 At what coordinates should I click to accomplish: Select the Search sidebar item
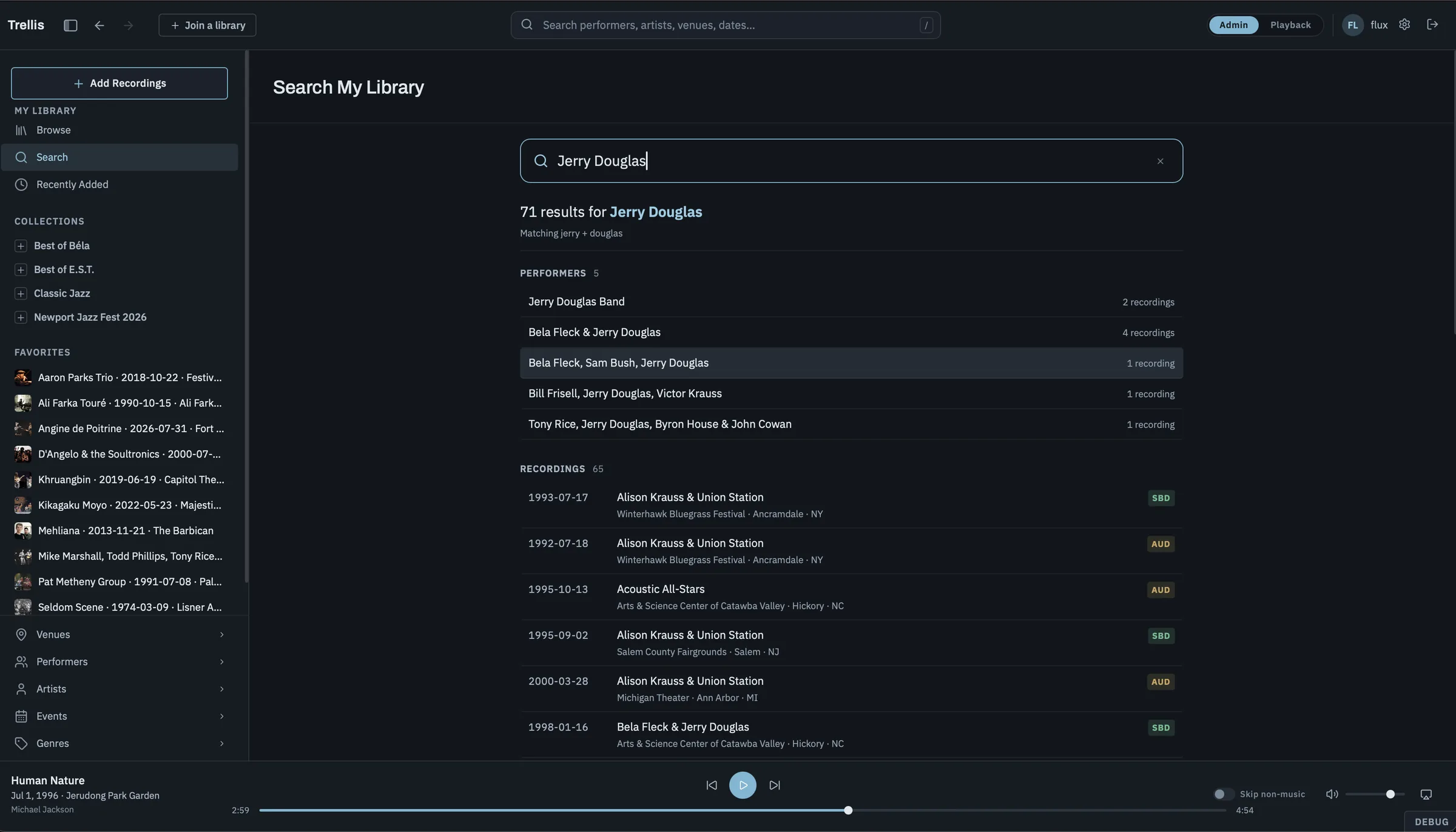tap(120, 157)
